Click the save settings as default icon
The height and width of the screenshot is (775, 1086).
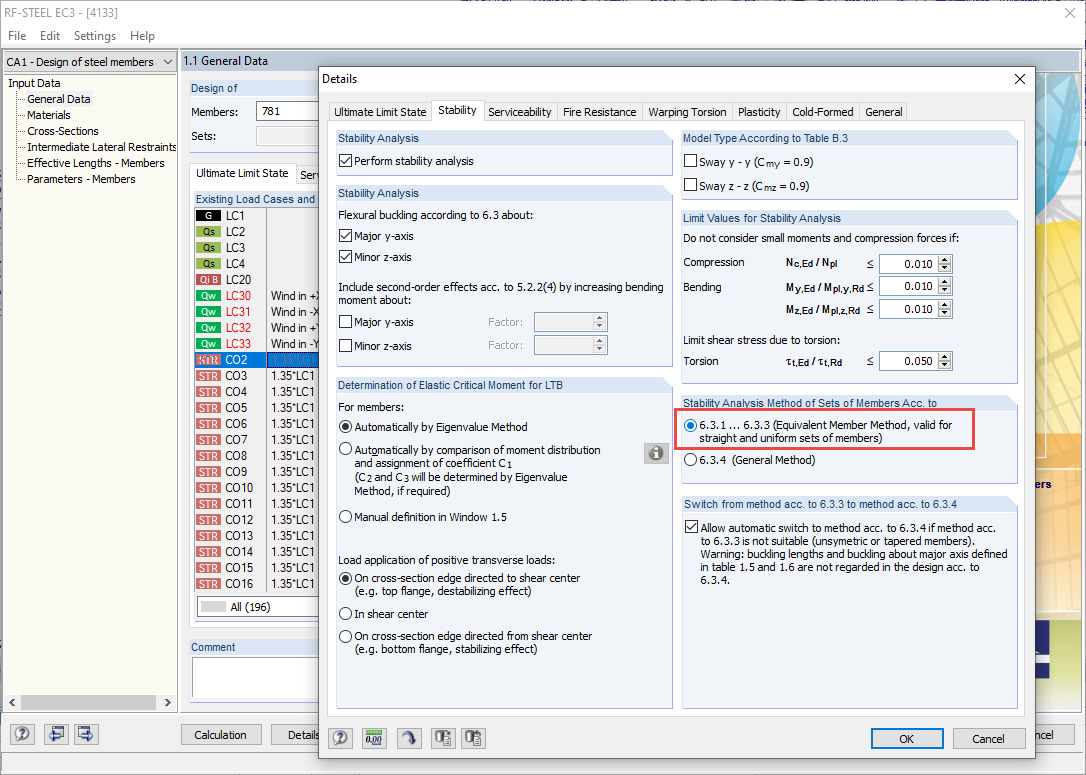(x=443, y=738)
